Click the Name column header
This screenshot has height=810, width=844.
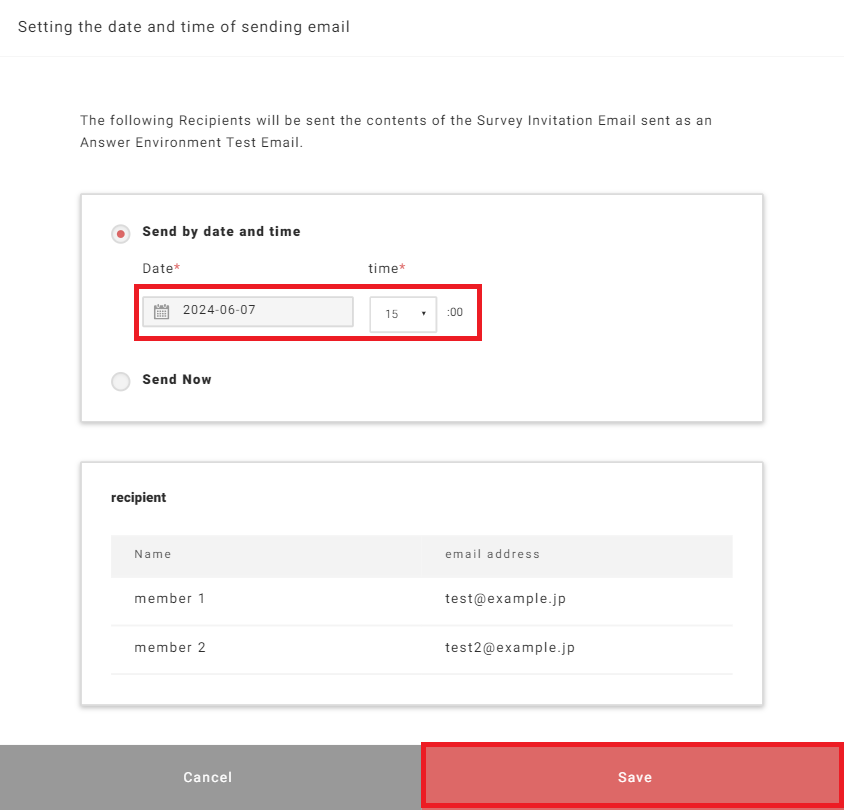[153, 554]
